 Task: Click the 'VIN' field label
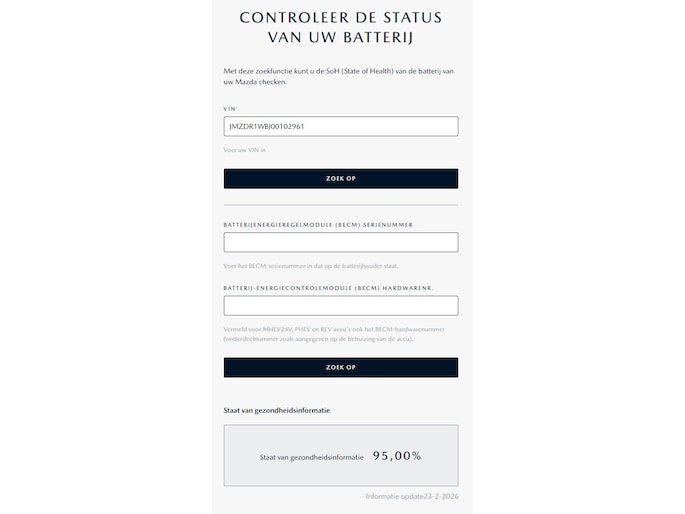(x=229, y=108)
